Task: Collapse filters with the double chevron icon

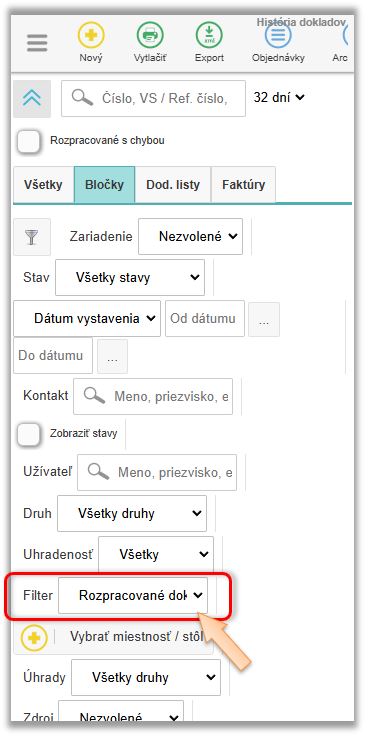Action: click(32, 99)
